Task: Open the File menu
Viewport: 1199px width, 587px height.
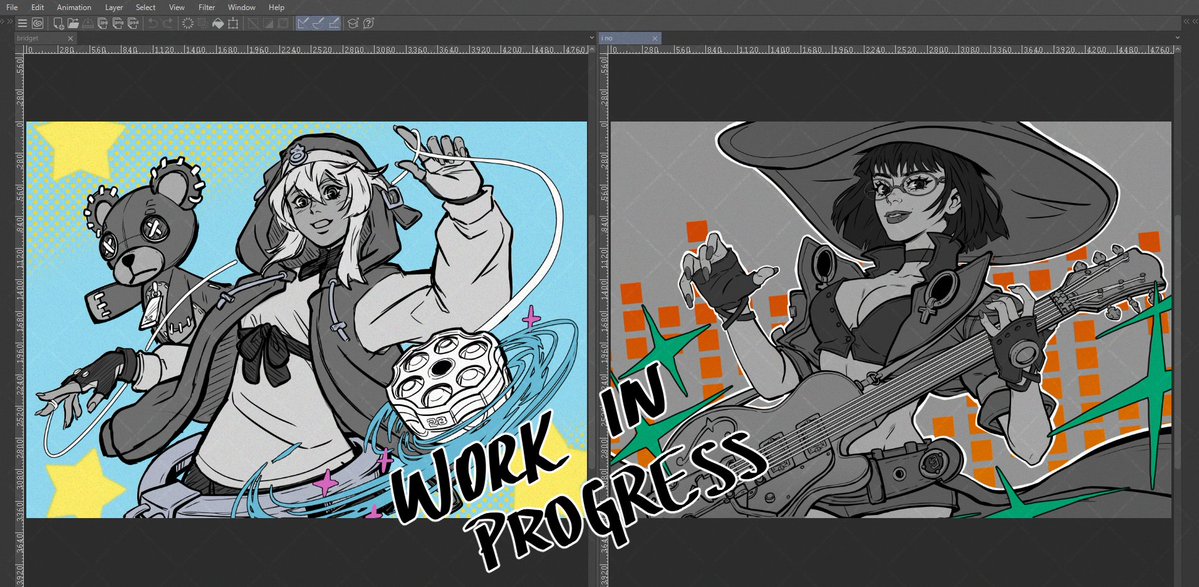Action: coord(12,8)
